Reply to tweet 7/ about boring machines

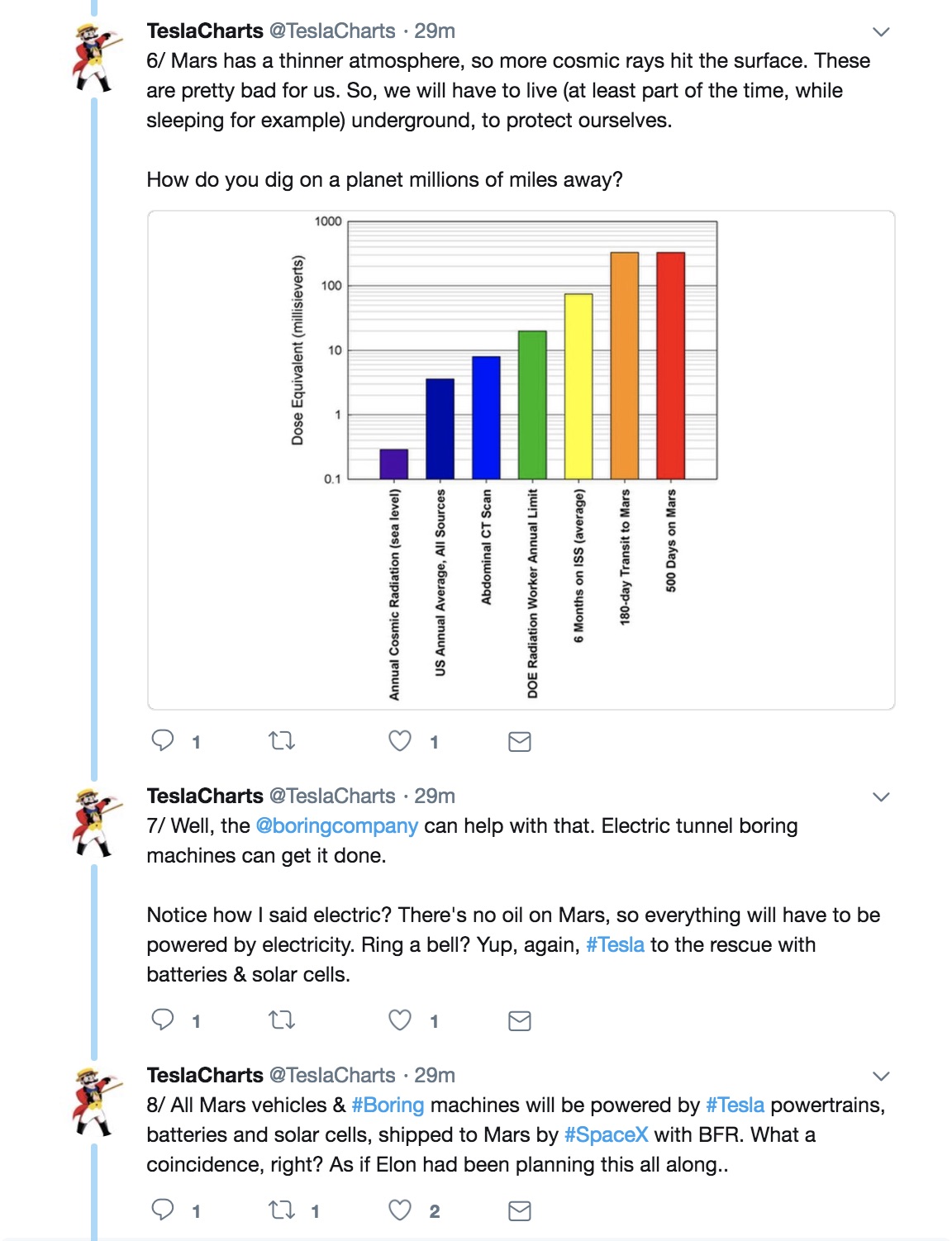pyautogui.click(x=163, y=1020)
